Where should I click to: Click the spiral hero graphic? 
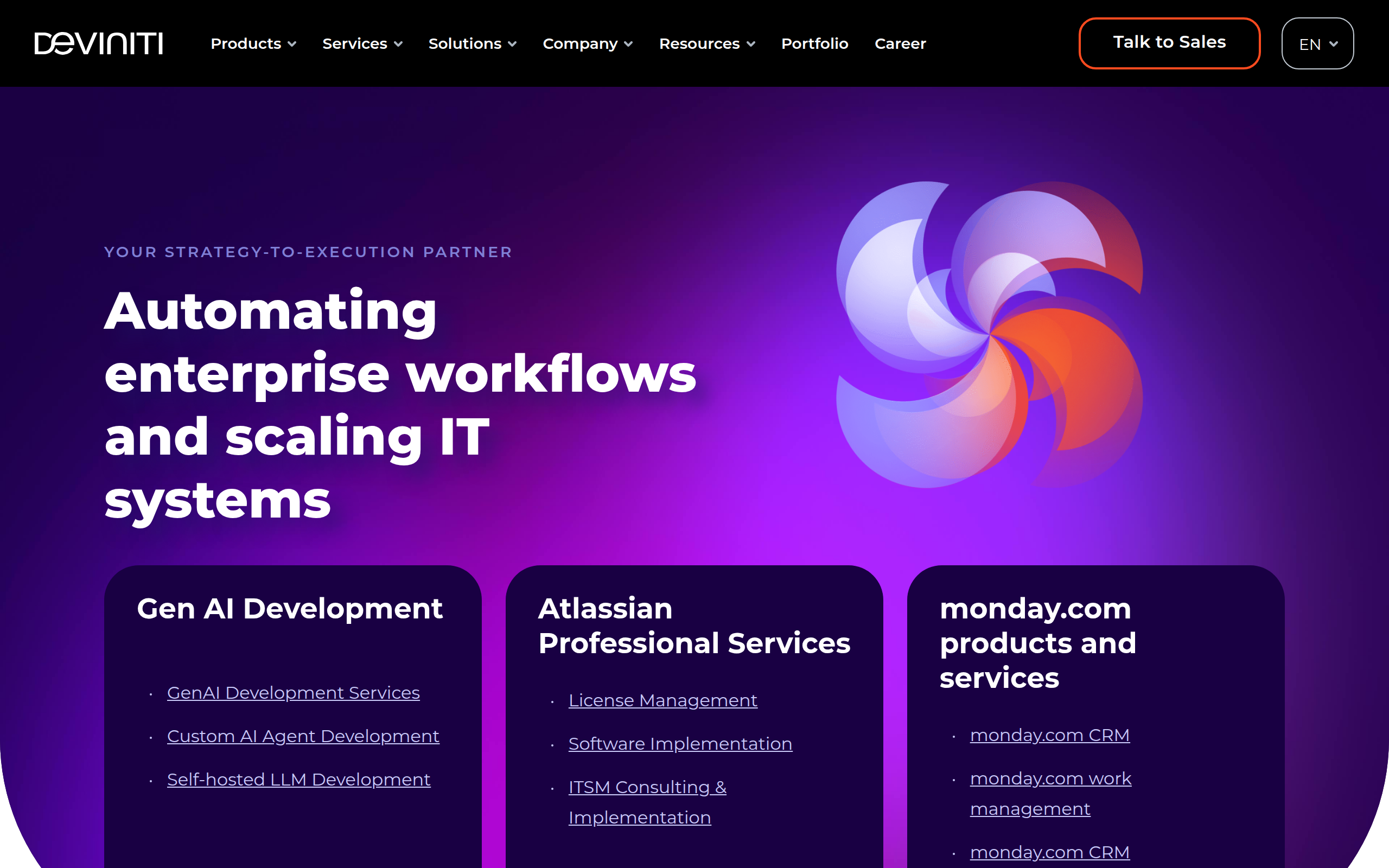tap(990, 333)
